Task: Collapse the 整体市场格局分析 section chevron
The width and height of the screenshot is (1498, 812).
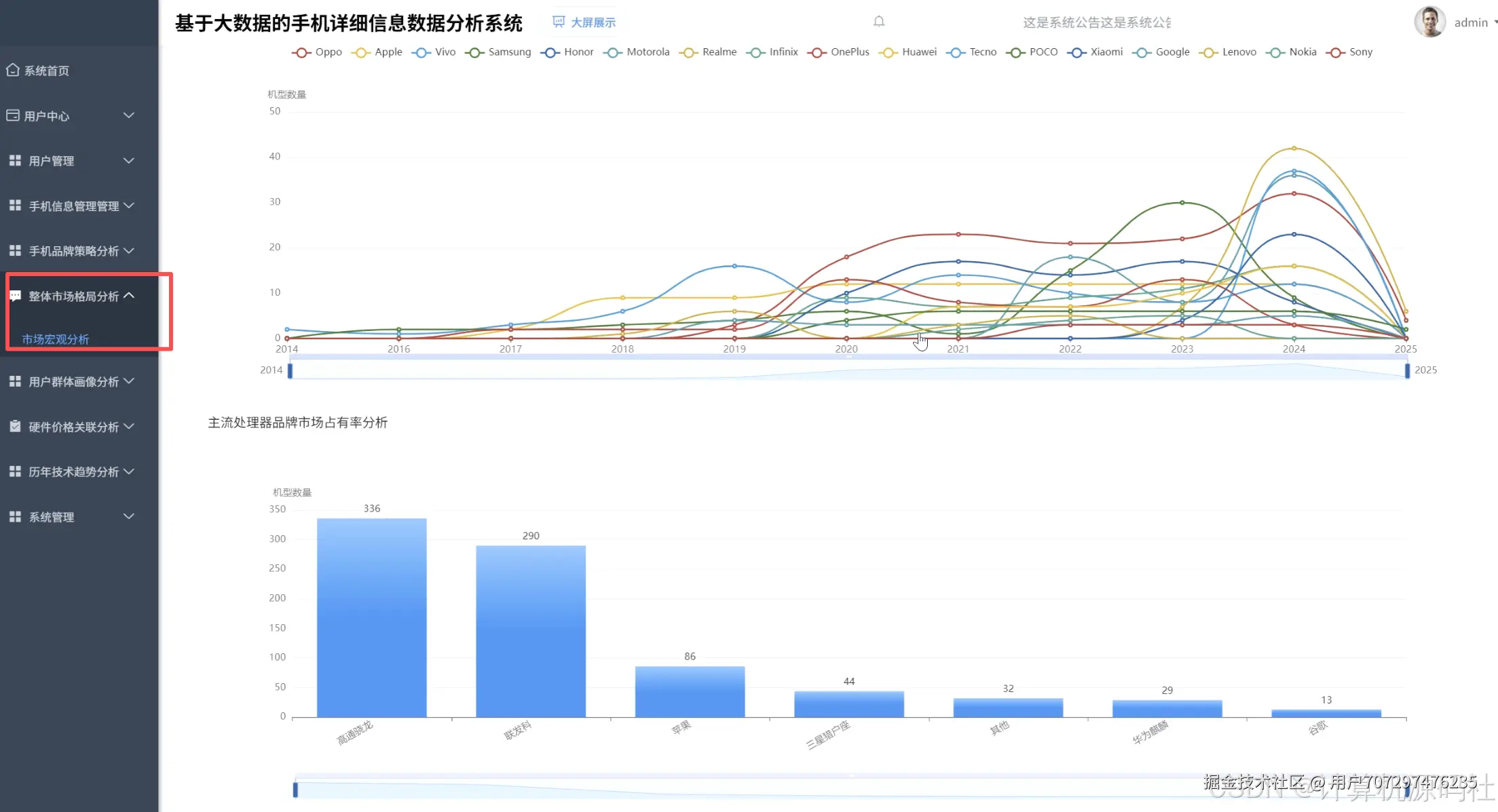Action: (x=129, y=296)
